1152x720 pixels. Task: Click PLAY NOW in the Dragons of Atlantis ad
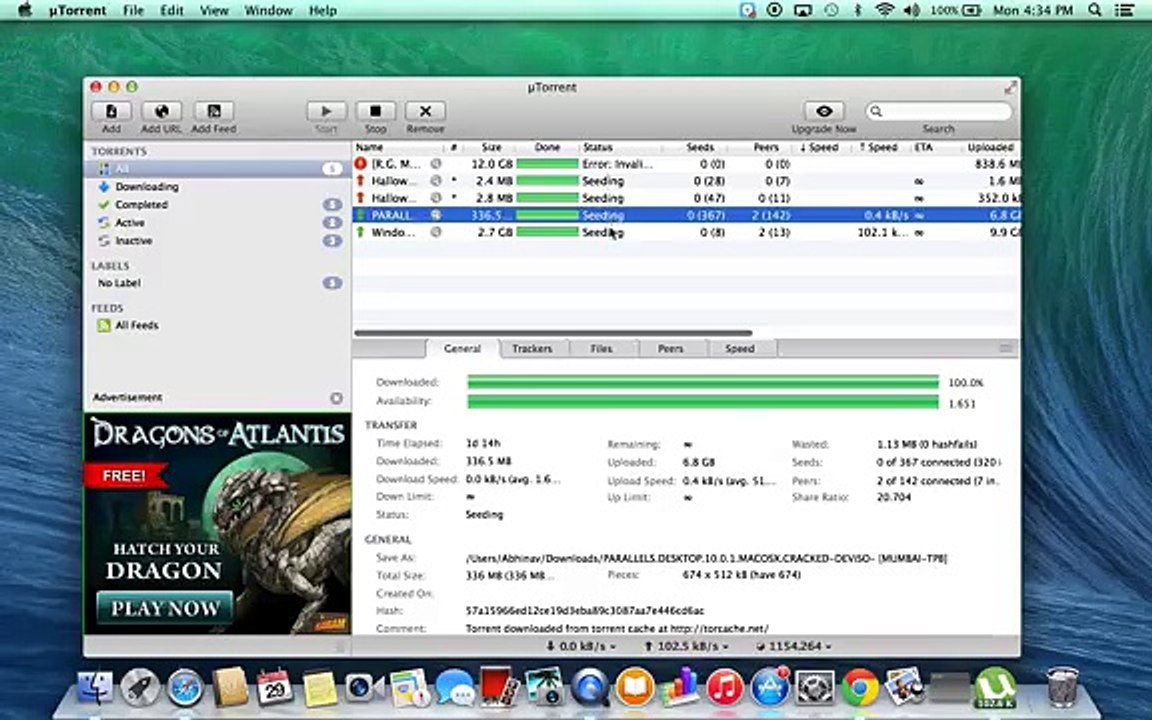point(165,608)
